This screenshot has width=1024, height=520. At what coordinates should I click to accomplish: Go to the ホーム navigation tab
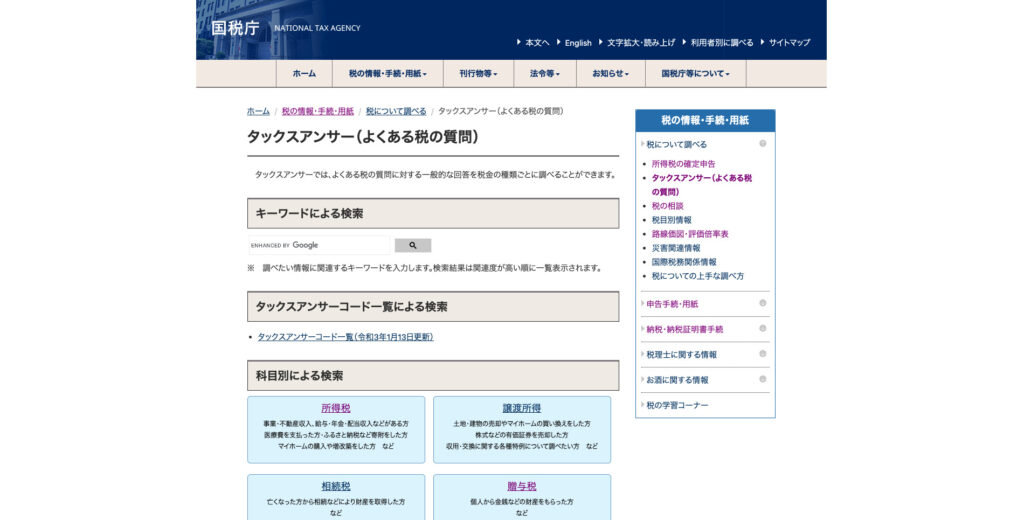(304, 74)
